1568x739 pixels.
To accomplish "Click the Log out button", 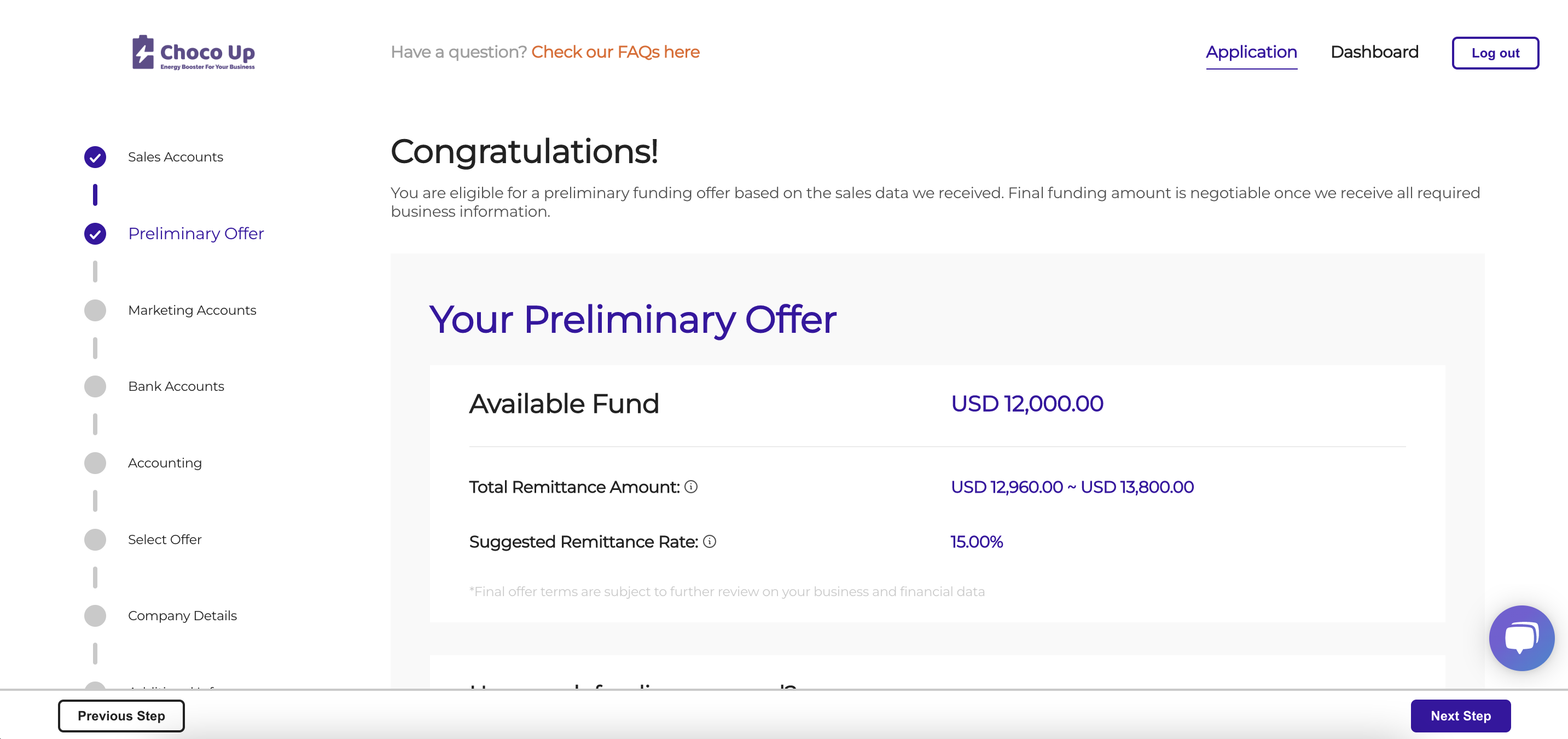I will (1495, 53).
